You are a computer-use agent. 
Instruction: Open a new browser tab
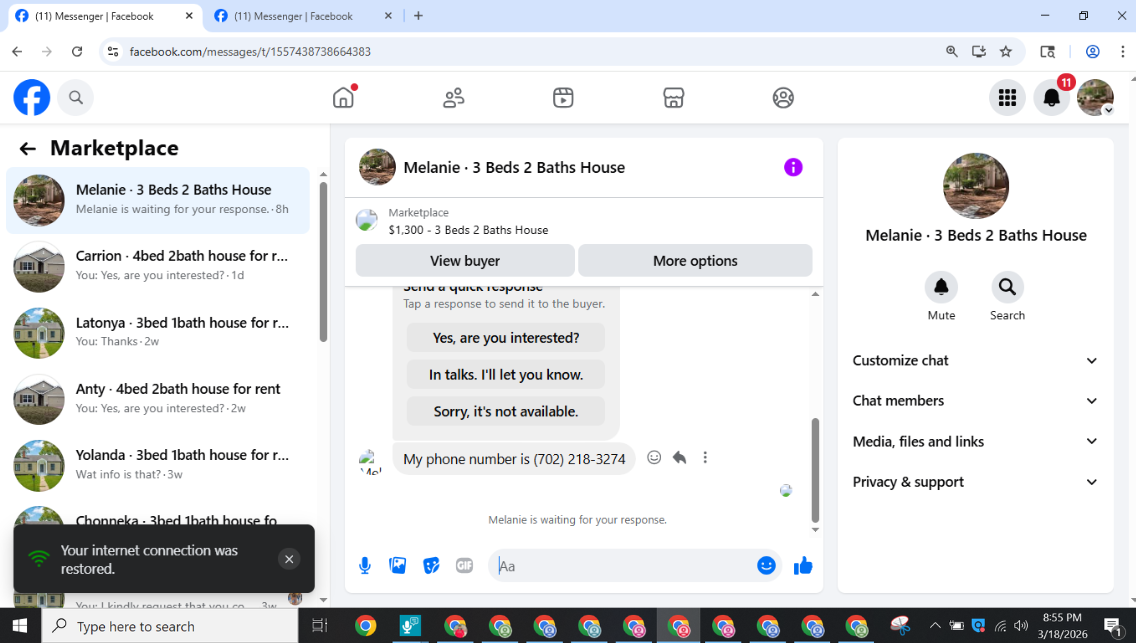point(418,16)
